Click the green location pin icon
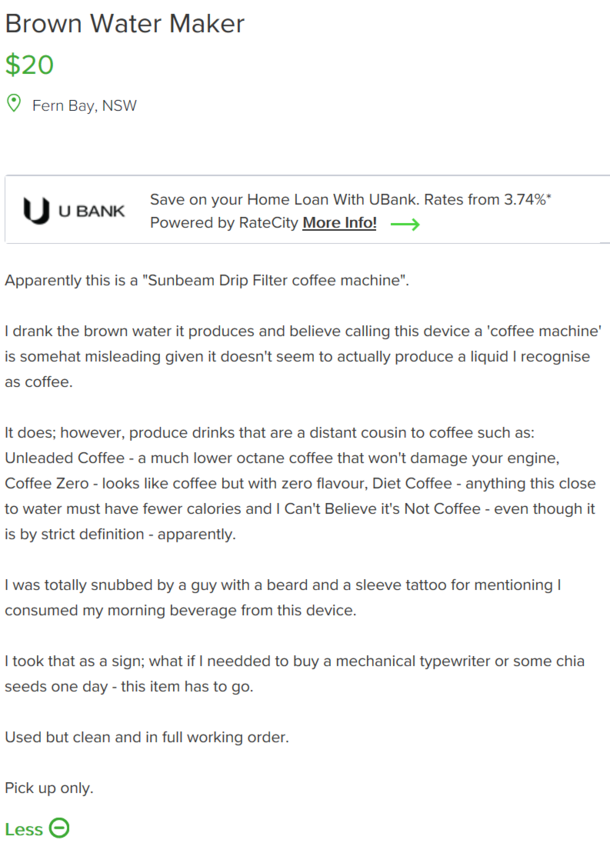The image size is (610, 853). click(14, 103)
